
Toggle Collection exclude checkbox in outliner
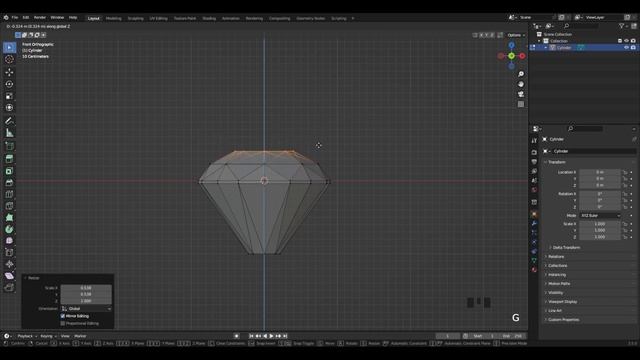[620, 41]
